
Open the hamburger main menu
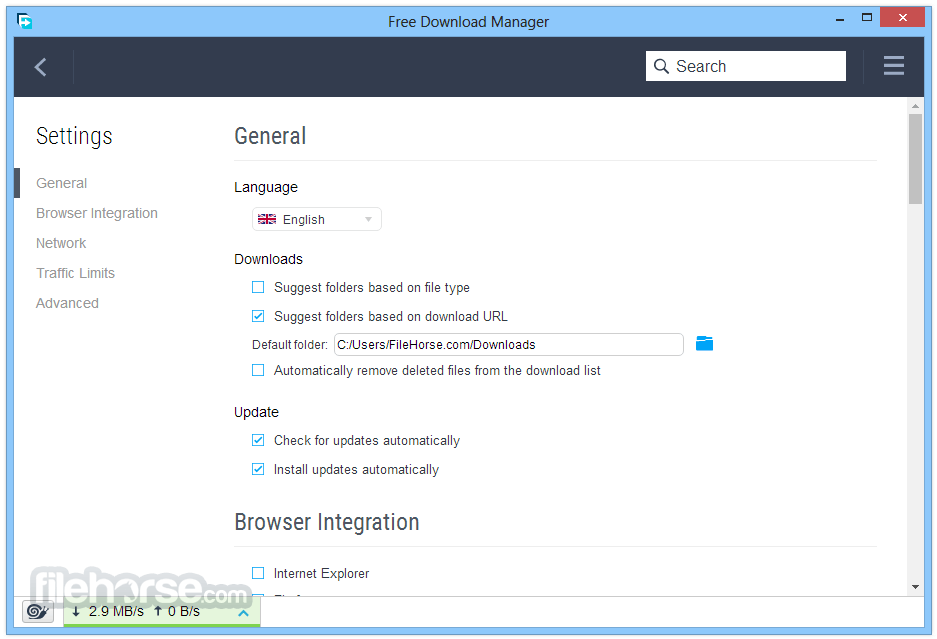point(893,66)
